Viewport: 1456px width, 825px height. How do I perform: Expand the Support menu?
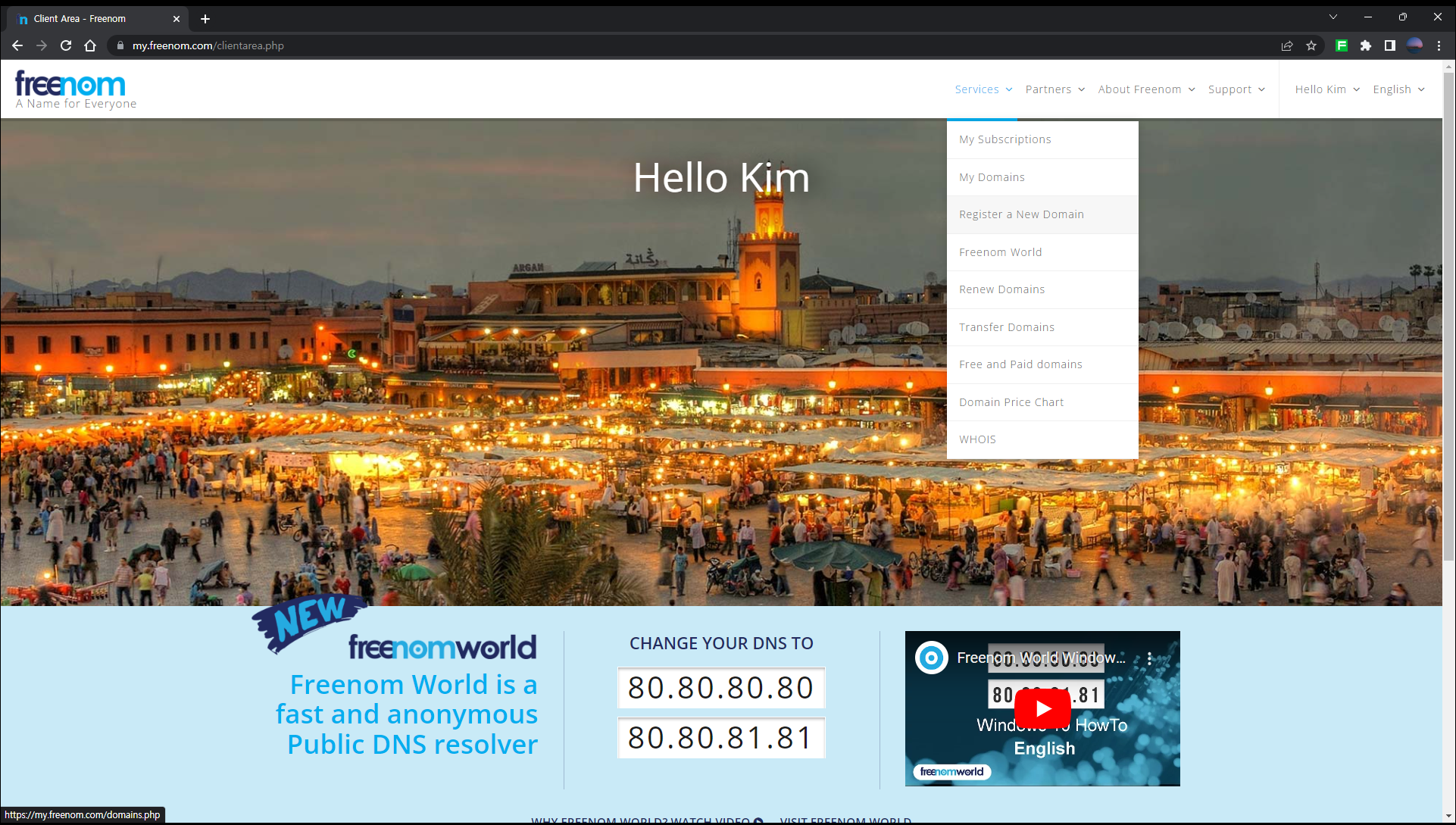[1236, 89]
